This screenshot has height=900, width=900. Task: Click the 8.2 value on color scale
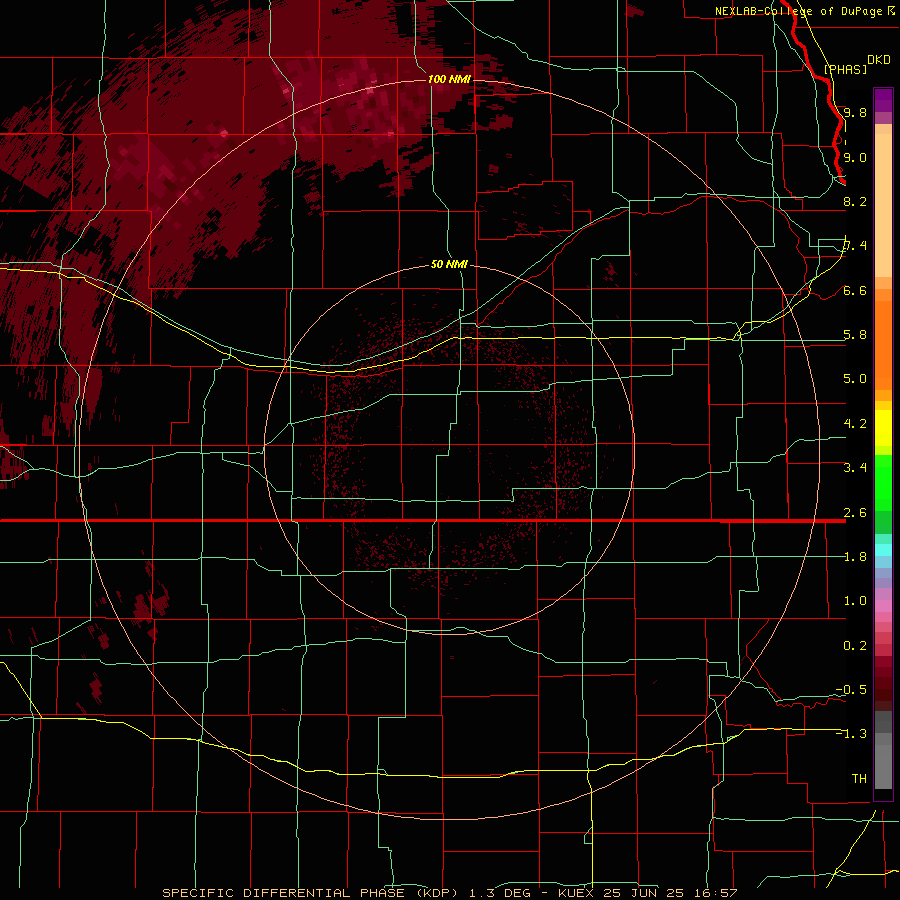click(855, 201)
